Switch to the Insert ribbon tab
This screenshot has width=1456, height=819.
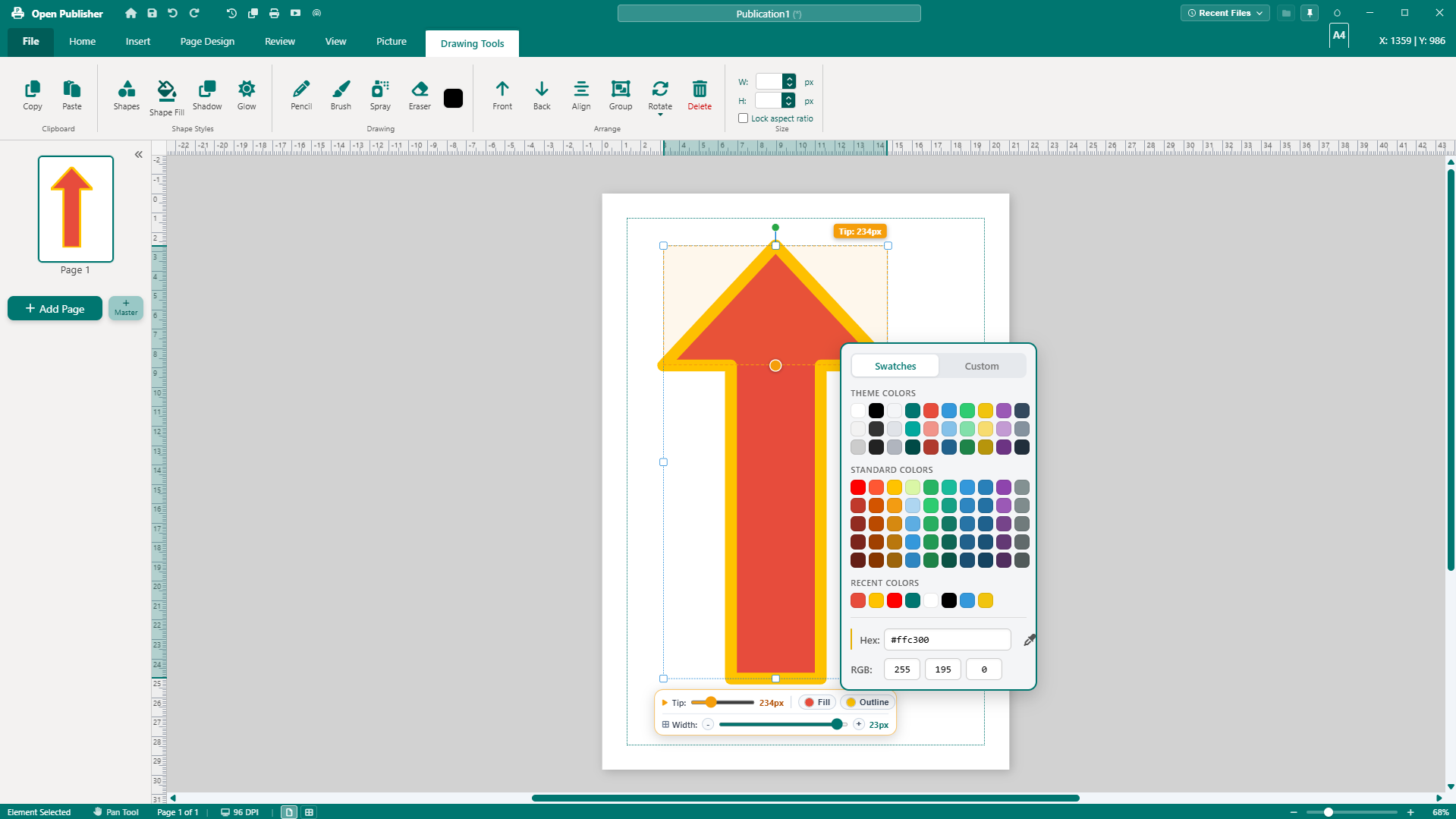coord(138,42)
